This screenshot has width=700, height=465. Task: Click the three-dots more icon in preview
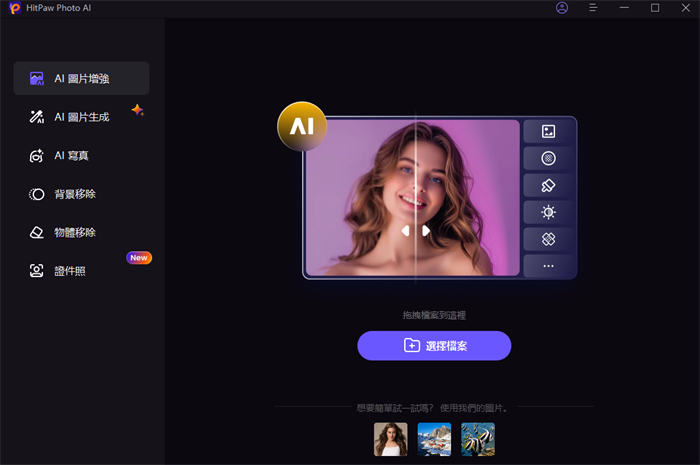point(548,266)
